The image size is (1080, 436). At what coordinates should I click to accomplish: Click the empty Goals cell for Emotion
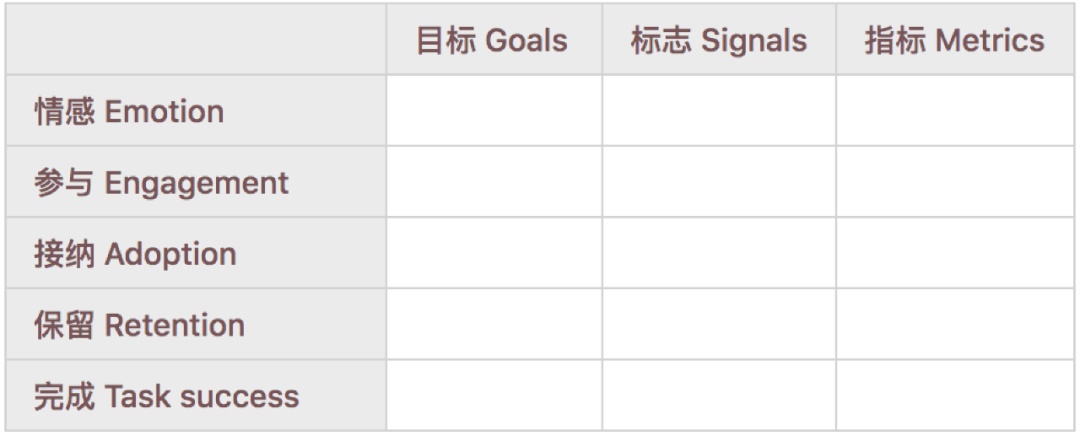[494, 111]
